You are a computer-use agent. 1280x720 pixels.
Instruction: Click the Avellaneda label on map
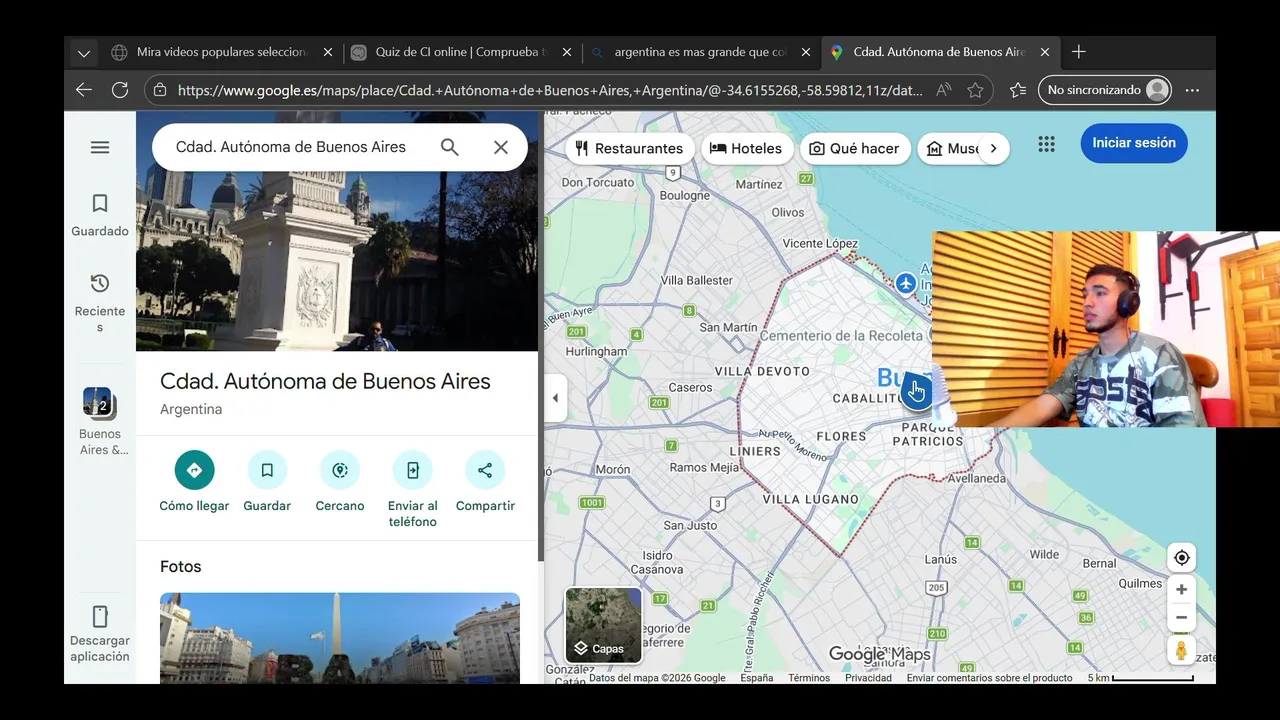[x=977, y=478]
